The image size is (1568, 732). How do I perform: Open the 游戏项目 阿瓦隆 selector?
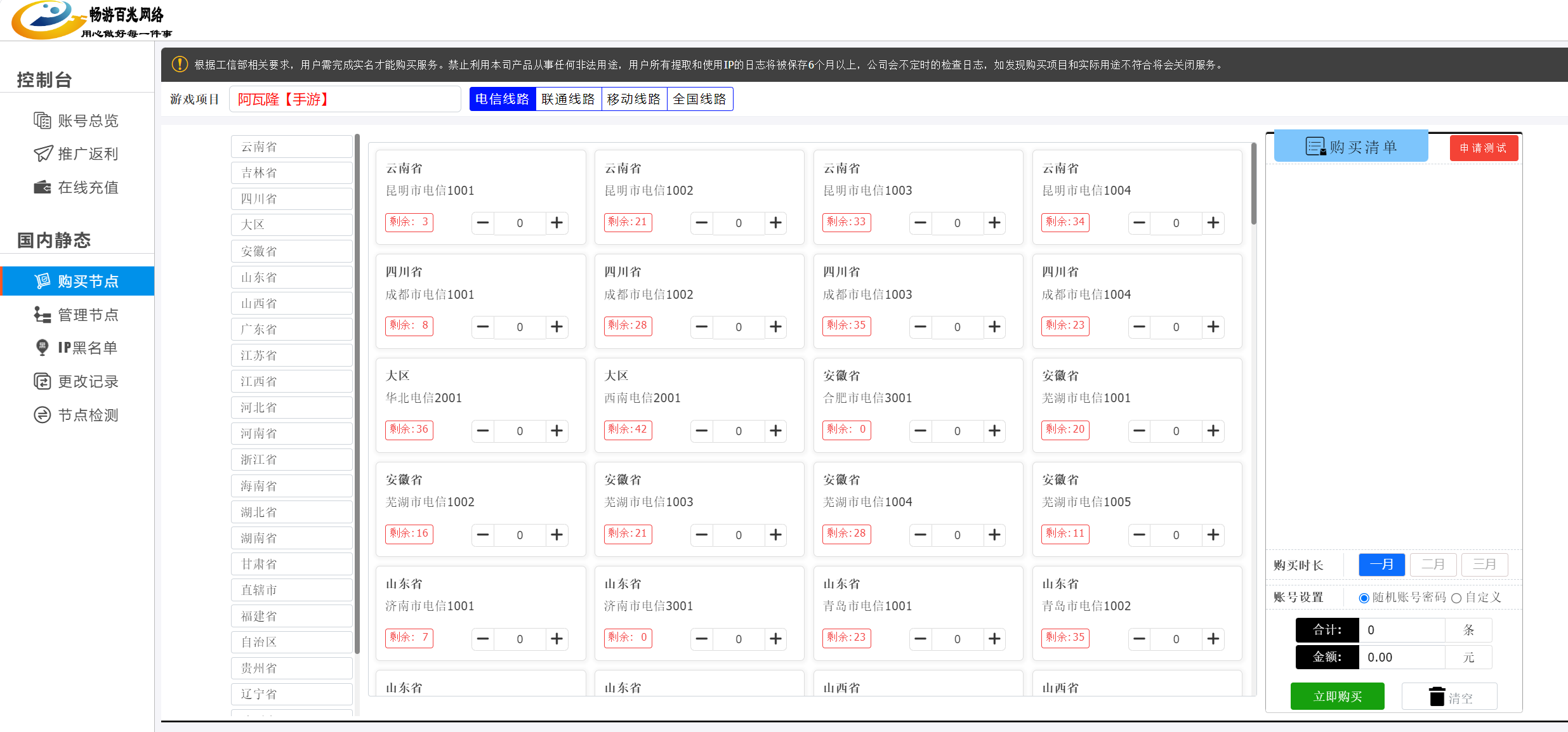pyautogui.click(x=345, y=100)
